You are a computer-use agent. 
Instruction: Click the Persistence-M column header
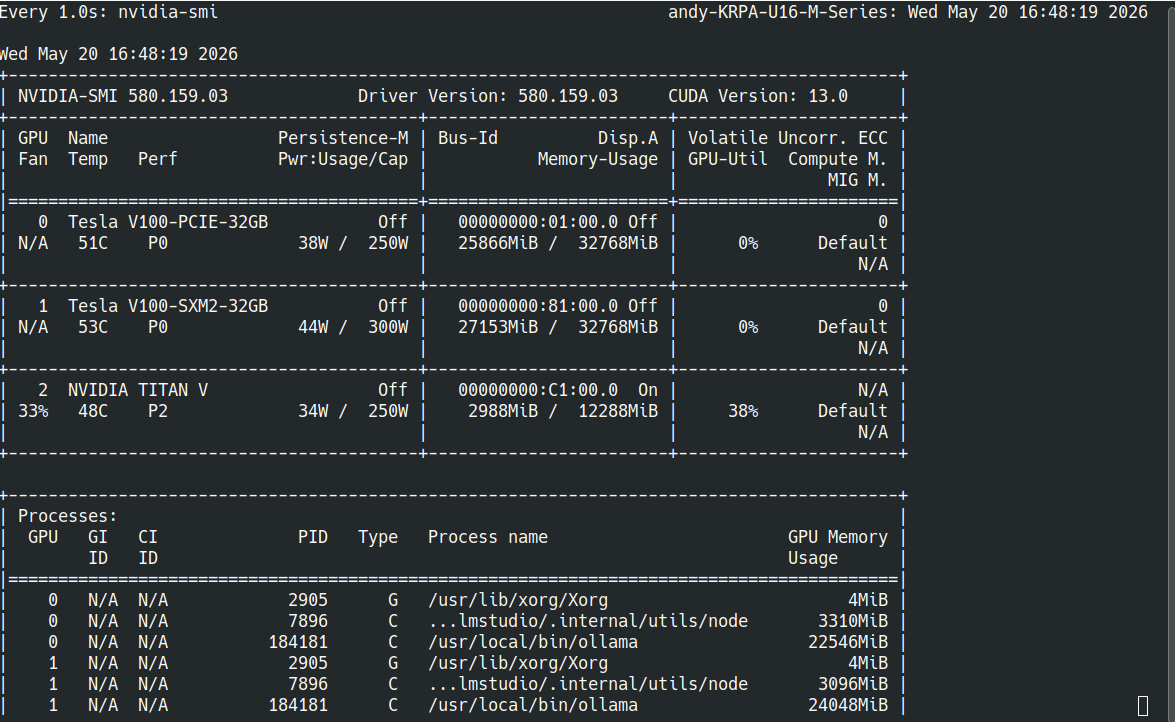click(343, 138)
